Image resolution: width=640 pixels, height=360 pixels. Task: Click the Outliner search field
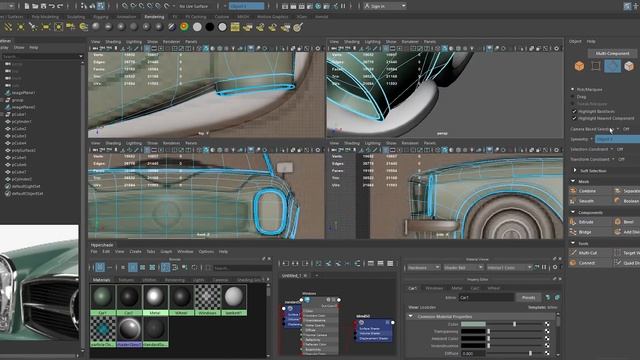42,56
